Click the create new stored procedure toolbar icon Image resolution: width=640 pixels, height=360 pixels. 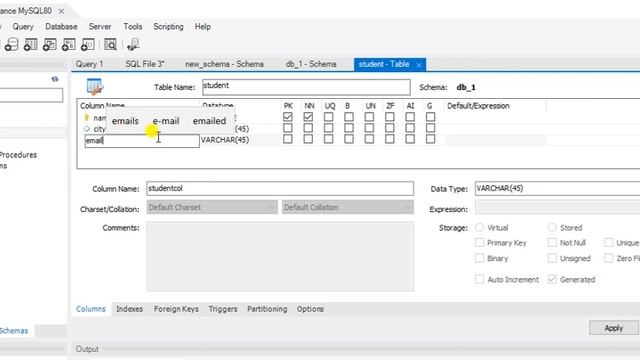pyautogui.click(x=68, y=44)
